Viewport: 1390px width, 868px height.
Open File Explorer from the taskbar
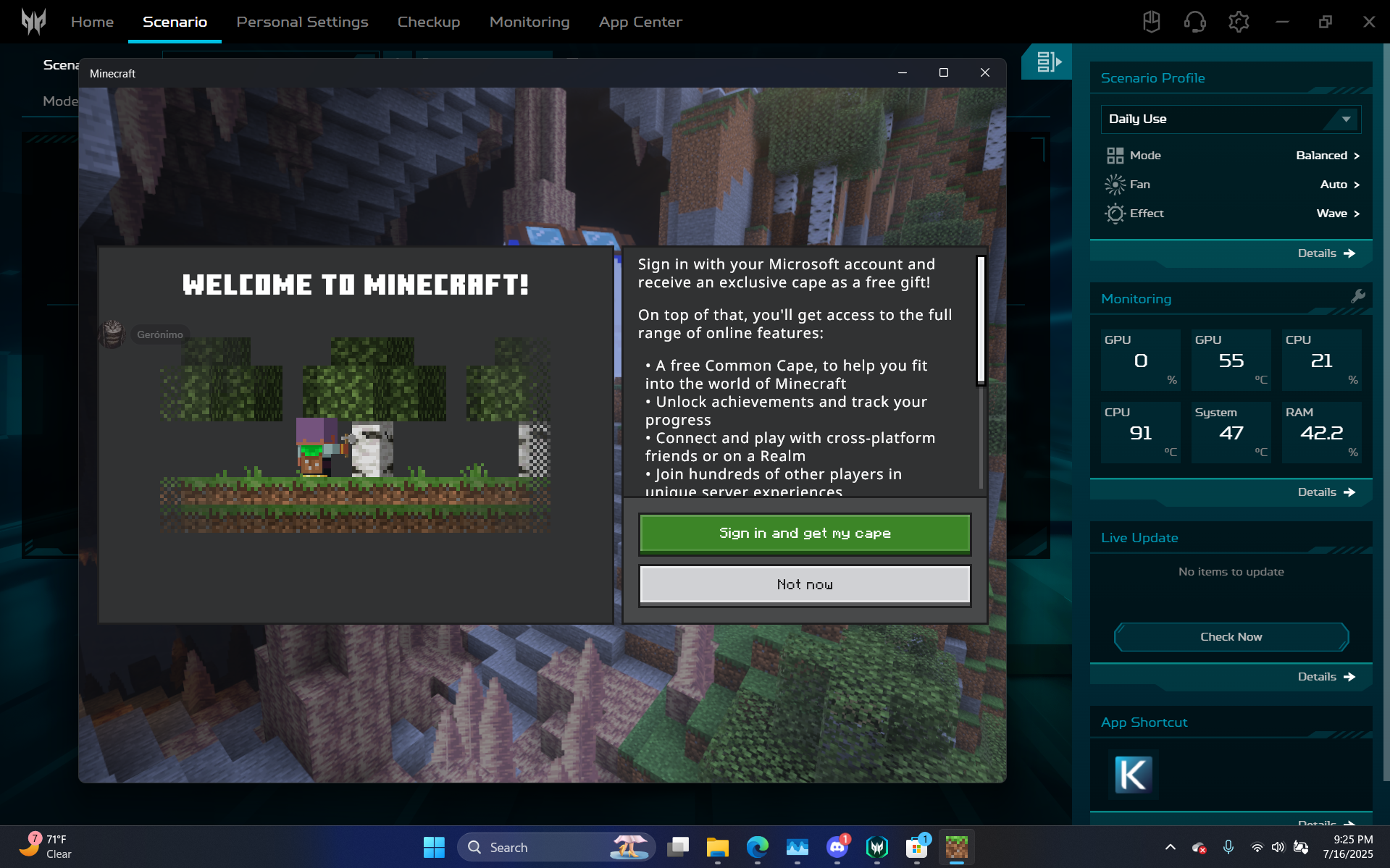pos(718,847)
